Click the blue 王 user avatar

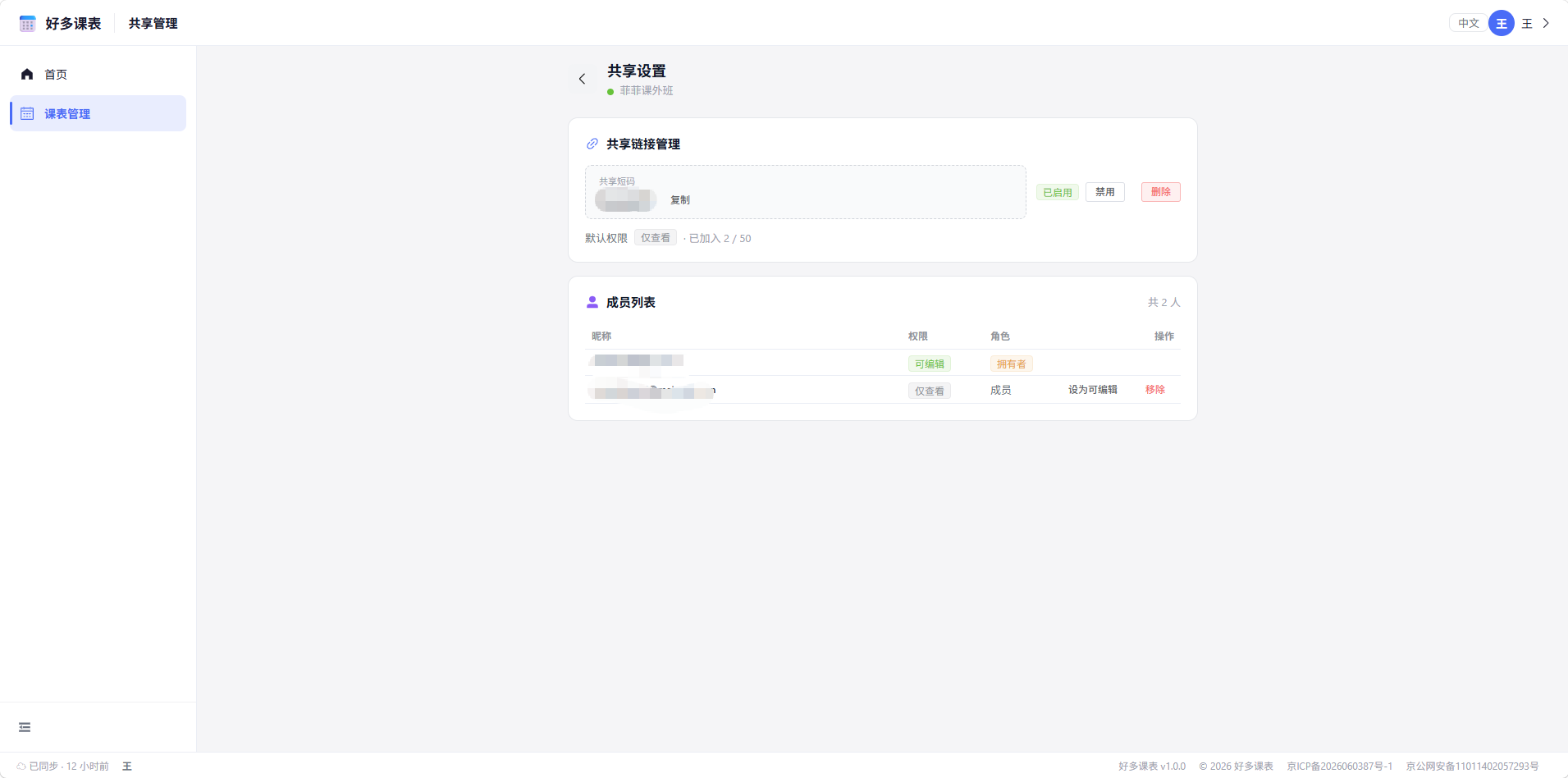click(1502, 23)
